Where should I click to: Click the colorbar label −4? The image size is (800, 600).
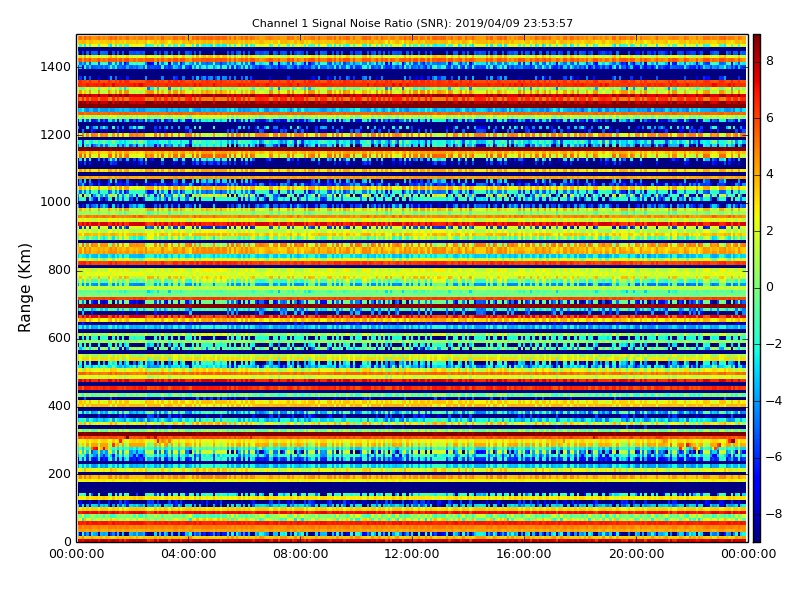(774, 401)
